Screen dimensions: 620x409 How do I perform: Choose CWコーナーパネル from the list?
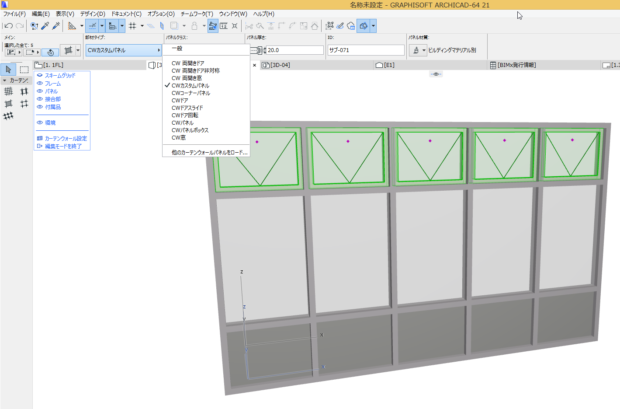[193, 93]
